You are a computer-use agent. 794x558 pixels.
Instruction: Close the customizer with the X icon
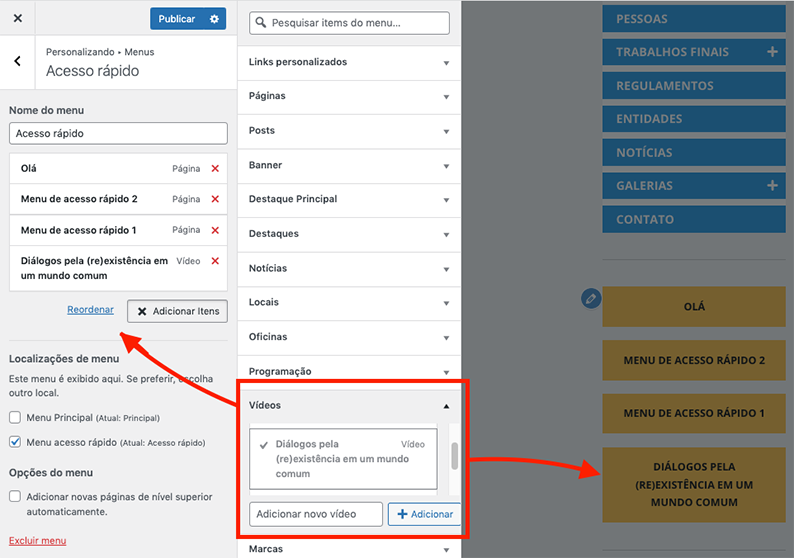point(18,19)
